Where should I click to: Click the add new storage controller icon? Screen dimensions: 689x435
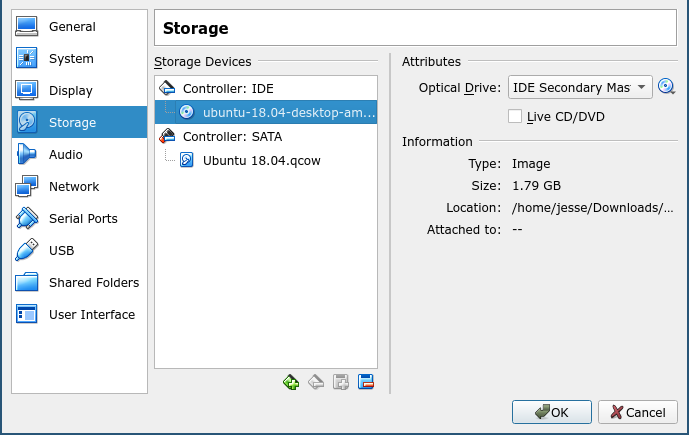point(291,382)
